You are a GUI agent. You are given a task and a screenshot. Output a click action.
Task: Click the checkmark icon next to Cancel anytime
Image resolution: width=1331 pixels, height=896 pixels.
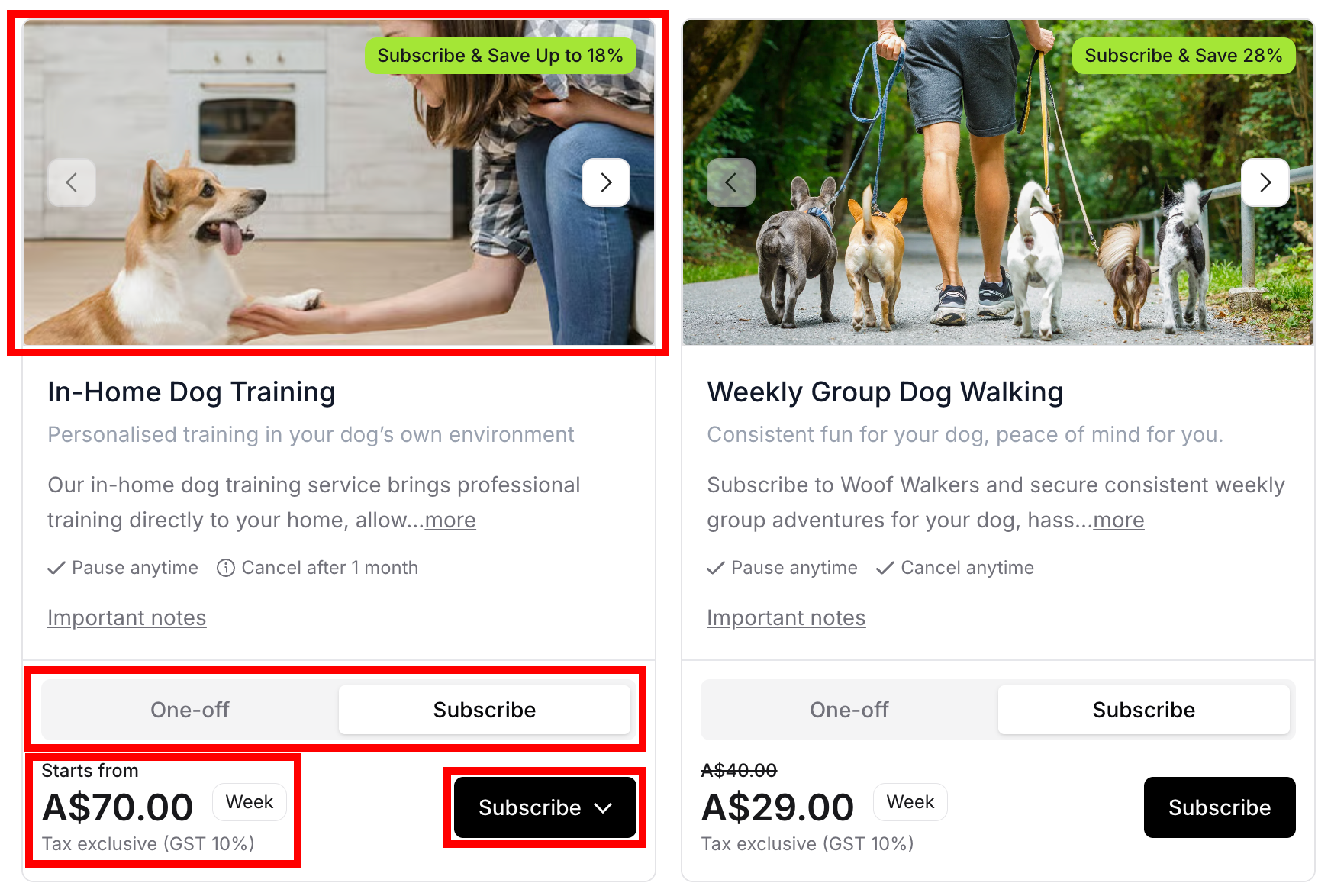885,568
